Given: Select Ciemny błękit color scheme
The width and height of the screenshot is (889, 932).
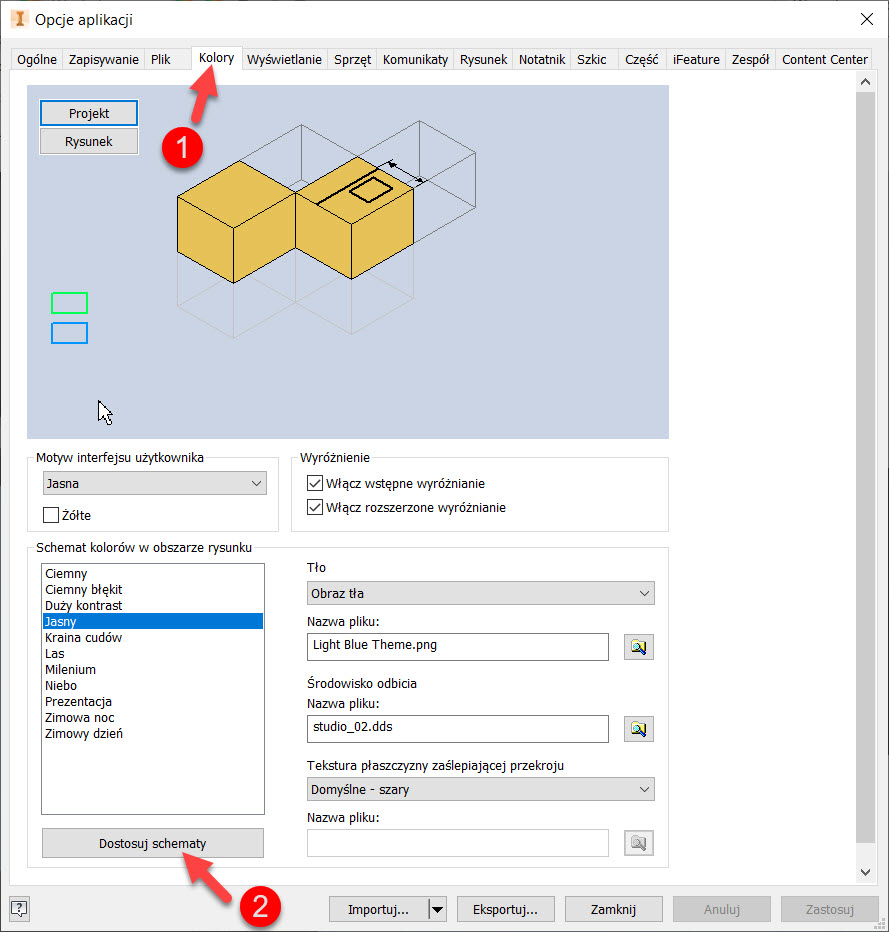Looking at the screenshot, I should [x=84, y=590].
